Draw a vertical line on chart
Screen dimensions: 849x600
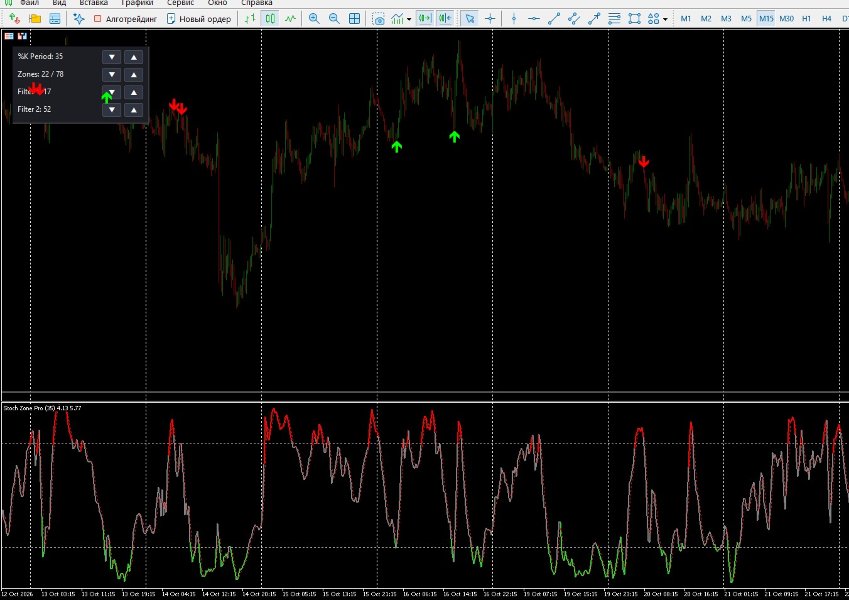point(514,19)
